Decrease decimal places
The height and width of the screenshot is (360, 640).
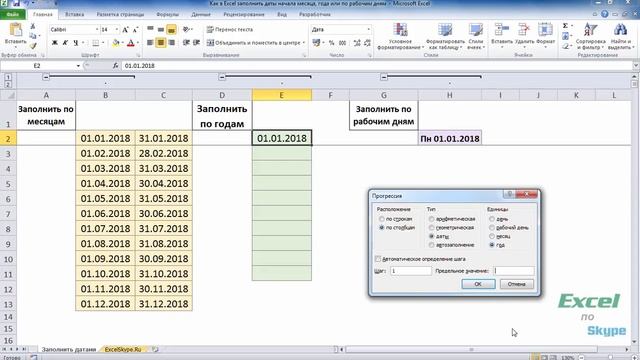point(367,42)
